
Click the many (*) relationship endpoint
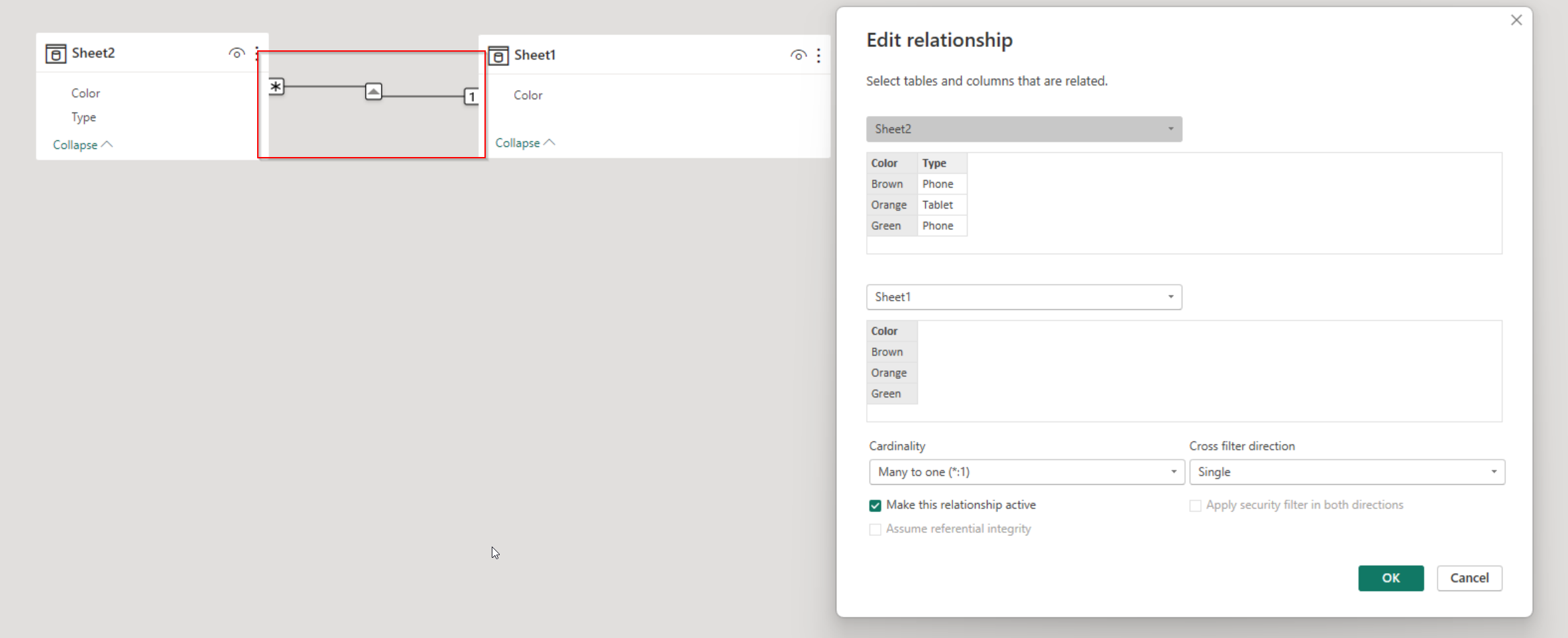coord(276,86)
